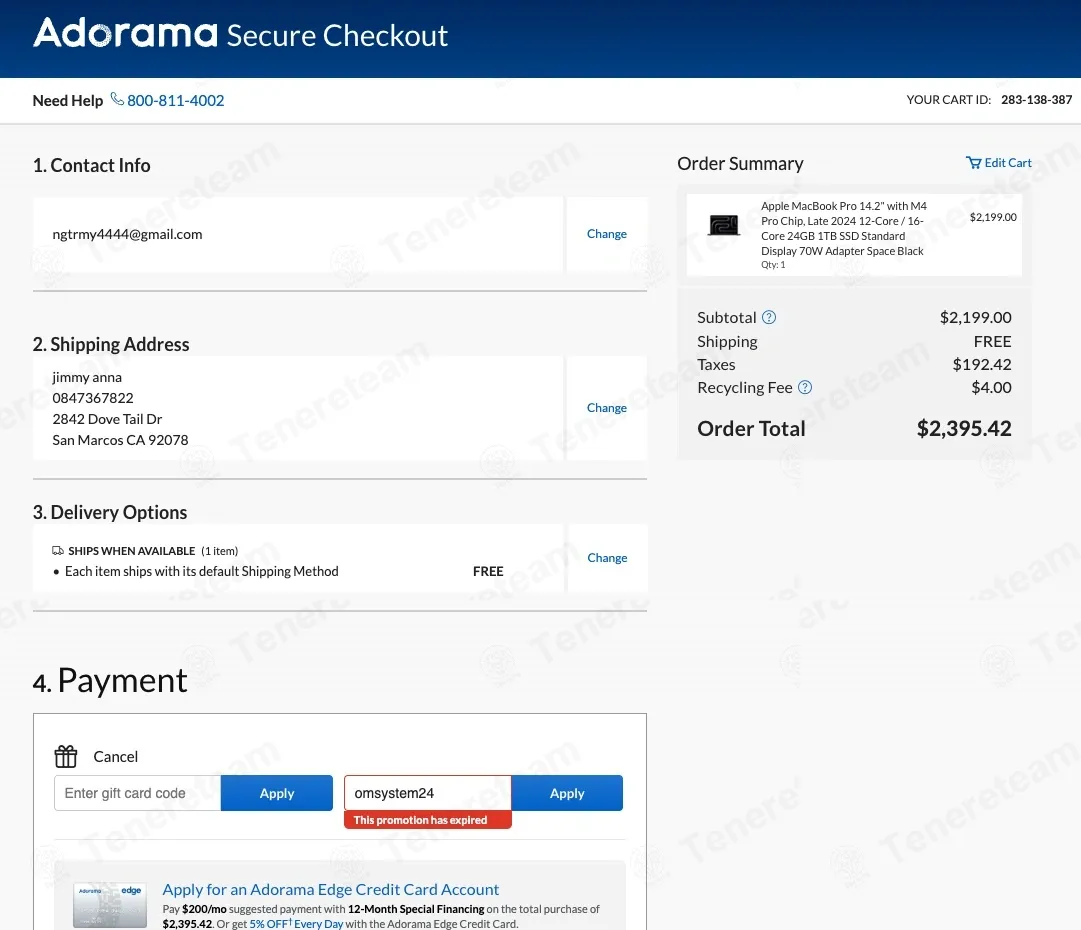Image resolution: width=1081 pixels, height=930 pixels.
Task: Click the recipient name jimmy anna
Action: [x=87, y=378]
